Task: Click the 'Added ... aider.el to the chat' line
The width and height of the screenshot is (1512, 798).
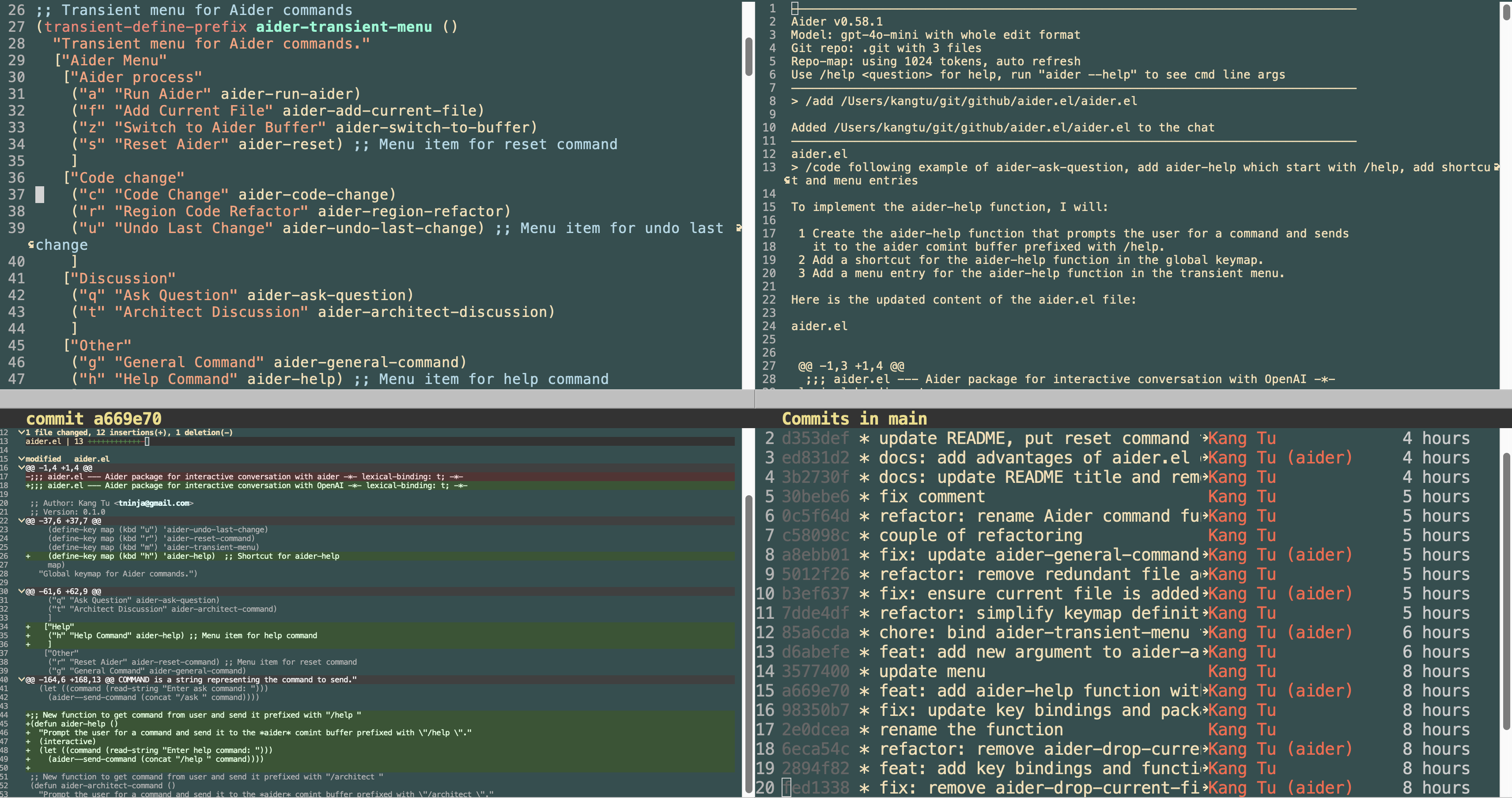Action: 1002,127
